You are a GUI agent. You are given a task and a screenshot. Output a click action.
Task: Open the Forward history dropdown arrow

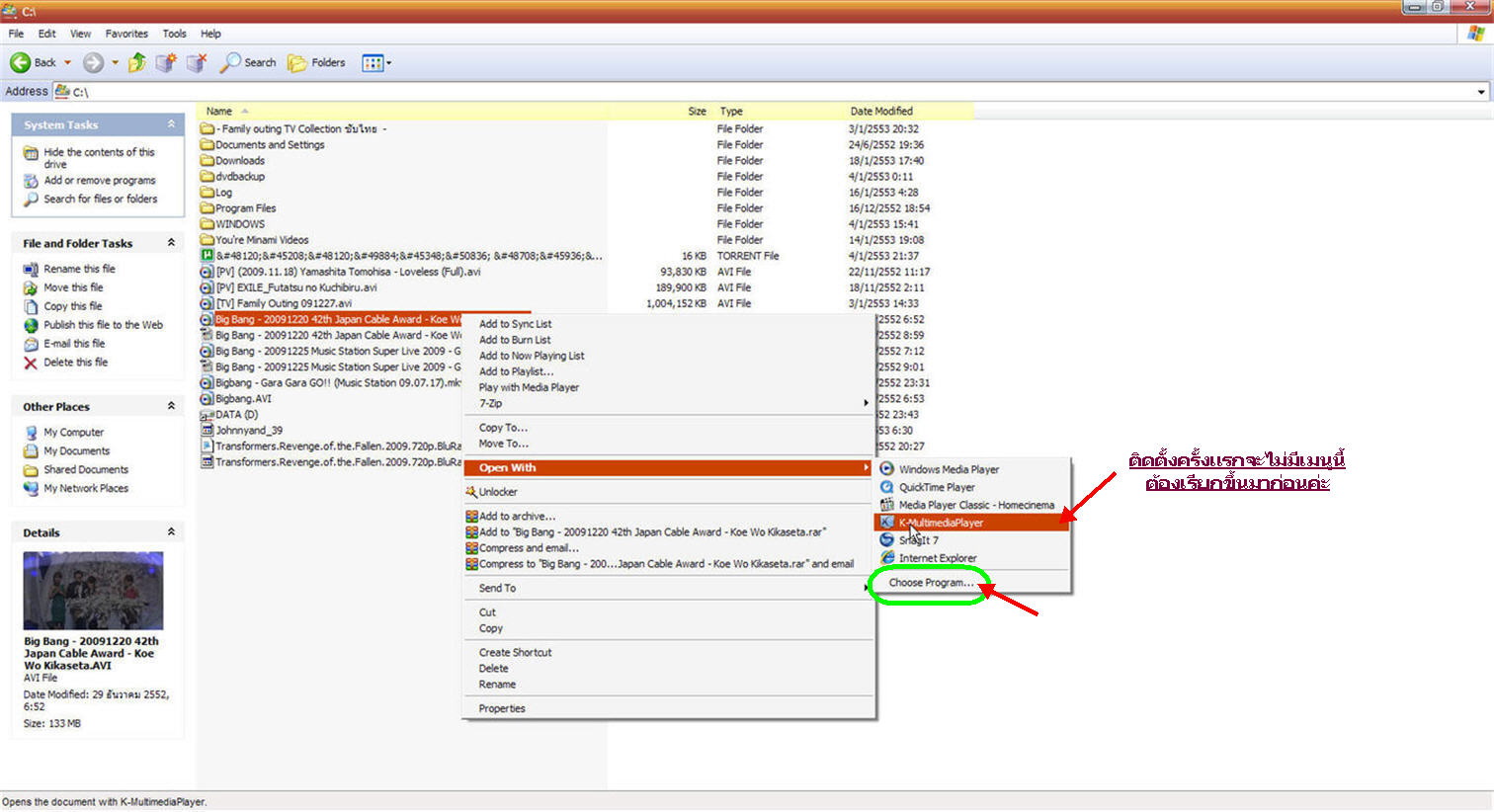pyautogui.click(x=115, y=62)
